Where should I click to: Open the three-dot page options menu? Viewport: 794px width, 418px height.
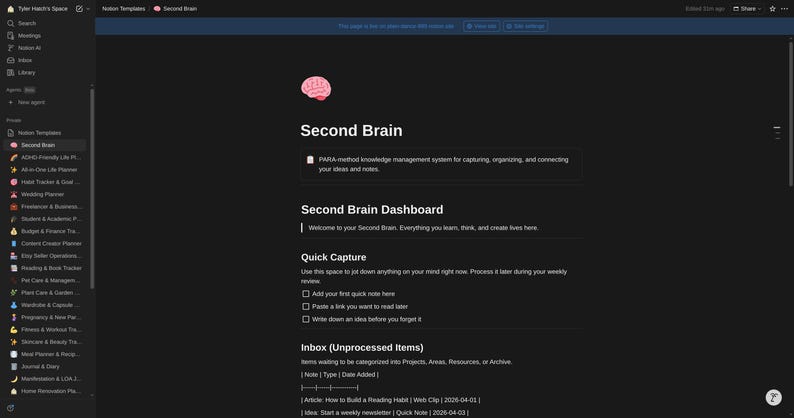point(784,9)
